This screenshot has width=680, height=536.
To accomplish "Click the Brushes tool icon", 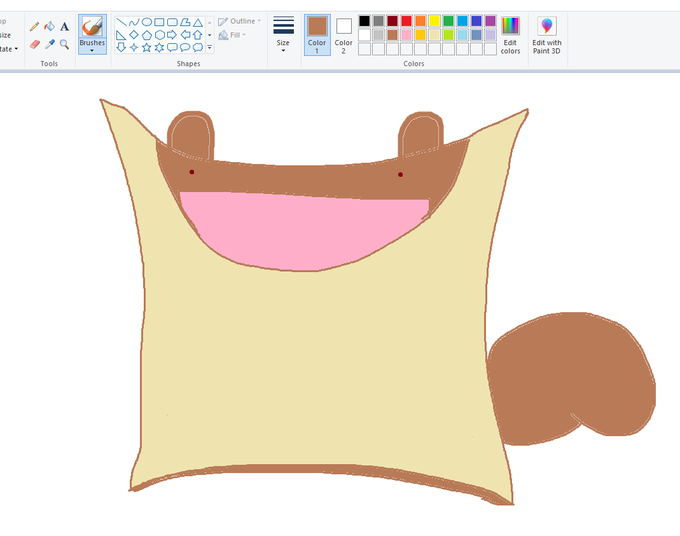I will (x=92, y=27).
